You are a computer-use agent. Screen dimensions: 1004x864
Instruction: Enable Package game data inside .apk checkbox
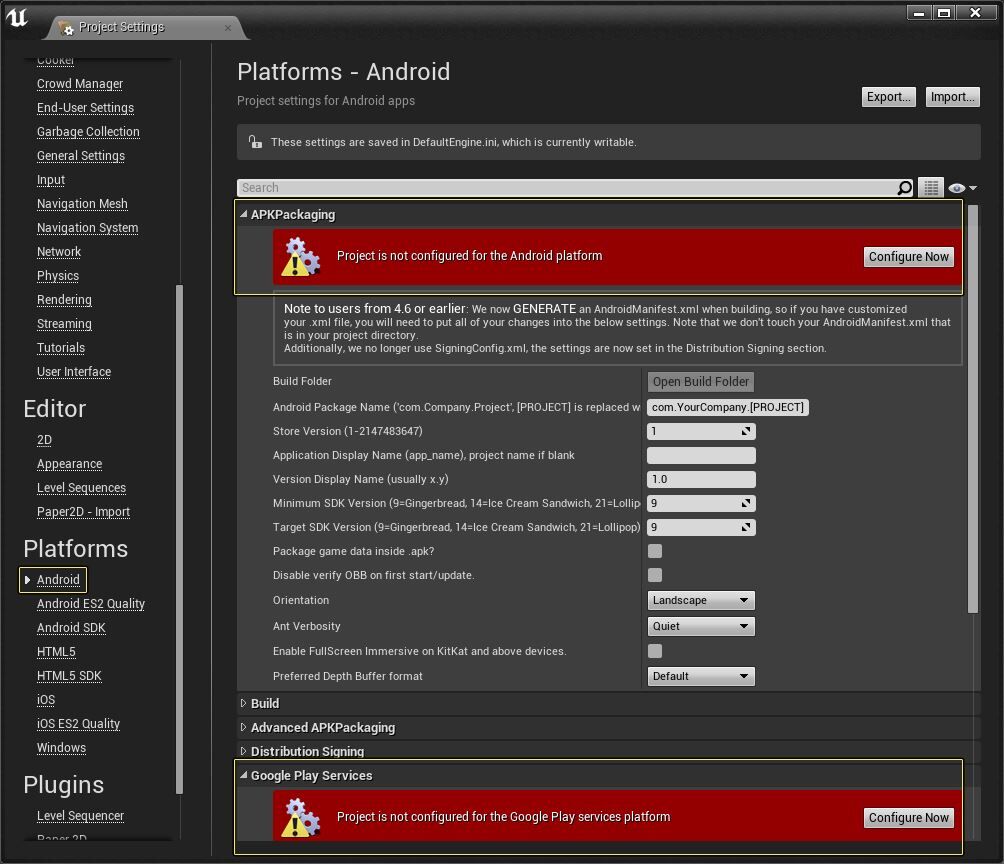point(655,551)
